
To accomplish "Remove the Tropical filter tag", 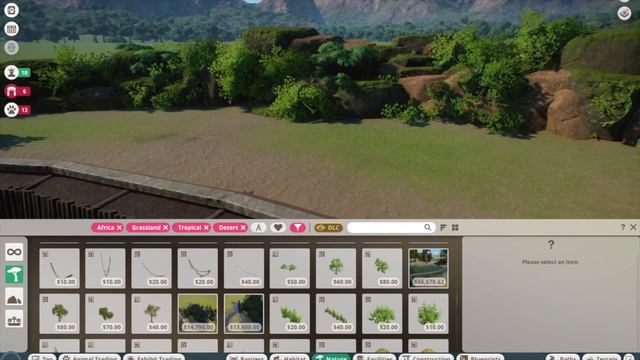I will click(x=206, y=228).
